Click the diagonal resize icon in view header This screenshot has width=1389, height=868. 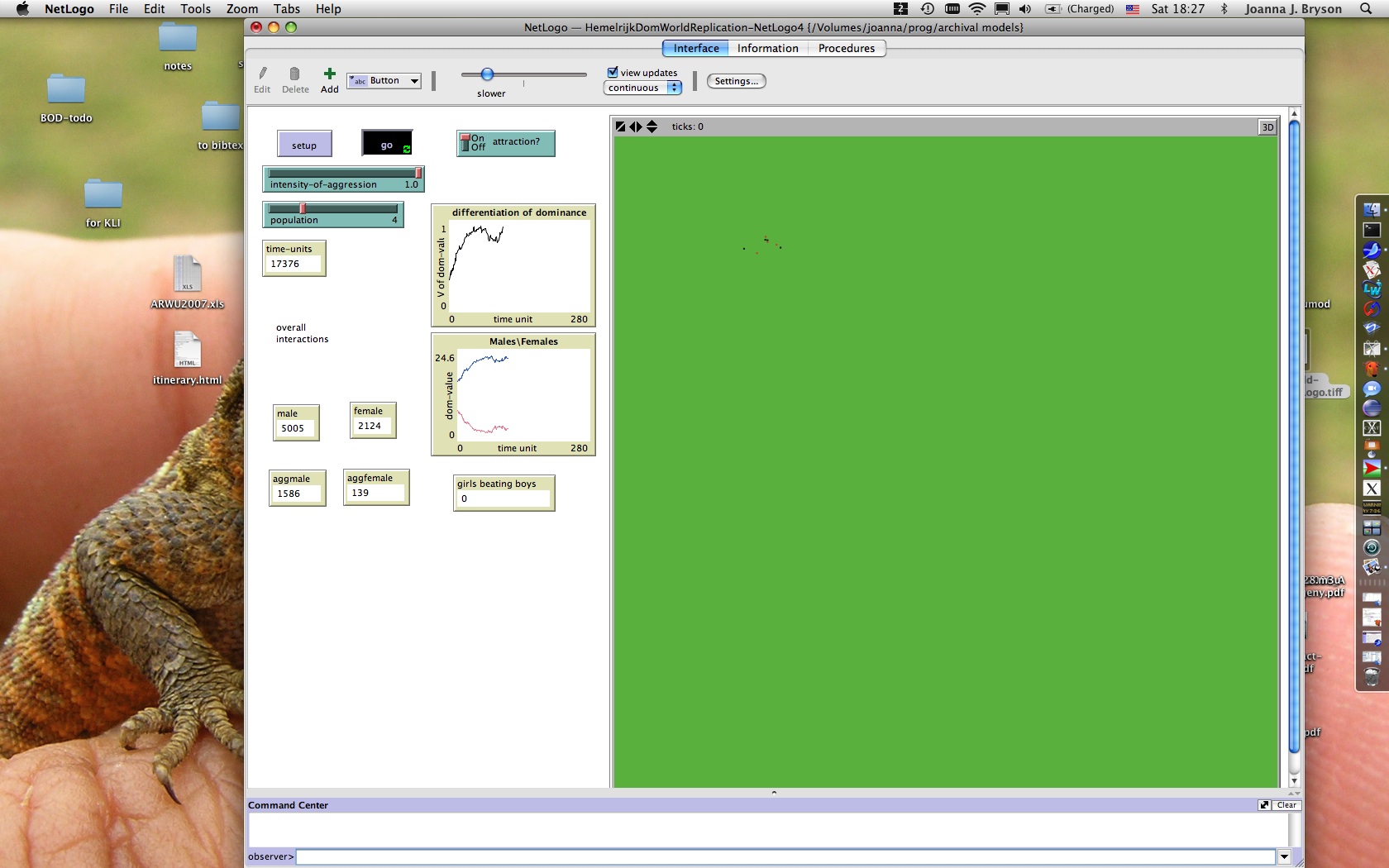[x=620, y=126]
